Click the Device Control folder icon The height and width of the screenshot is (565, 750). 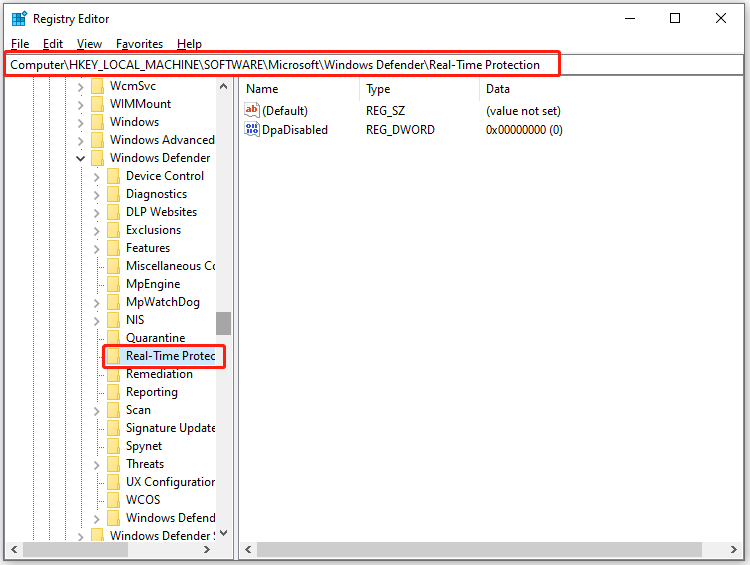pyautogui.click(x=113, y=176)
